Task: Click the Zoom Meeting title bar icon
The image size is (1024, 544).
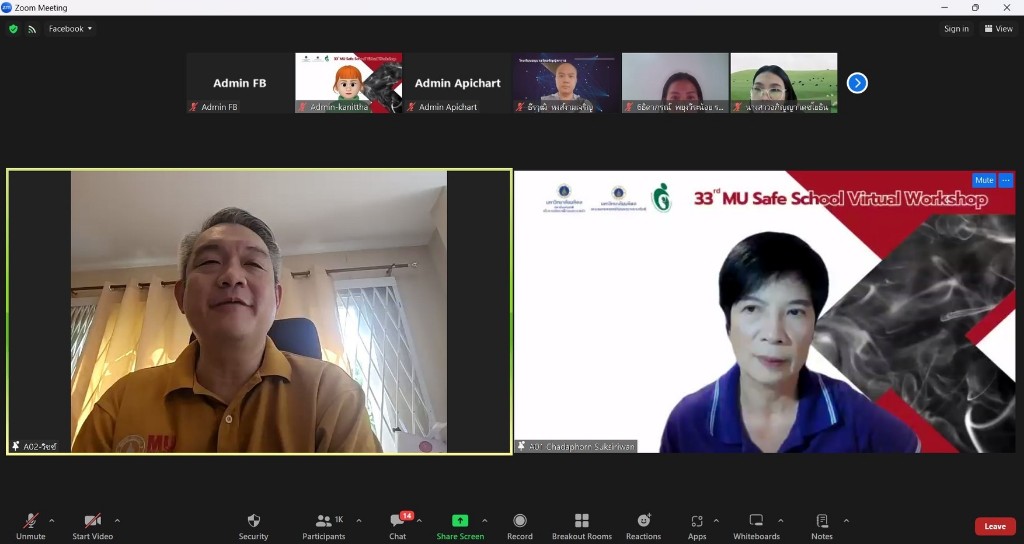Action: (x=7, y=8)
